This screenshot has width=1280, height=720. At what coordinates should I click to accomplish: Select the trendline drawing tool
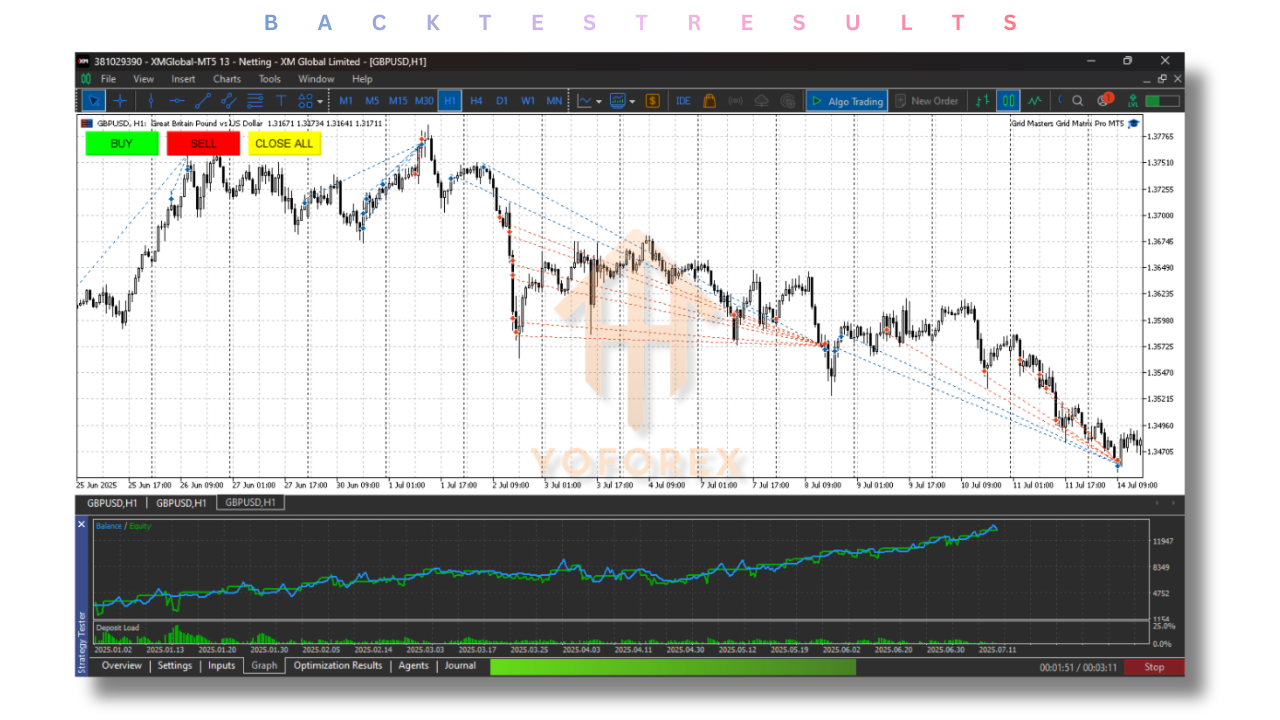(x=203, y=101)
